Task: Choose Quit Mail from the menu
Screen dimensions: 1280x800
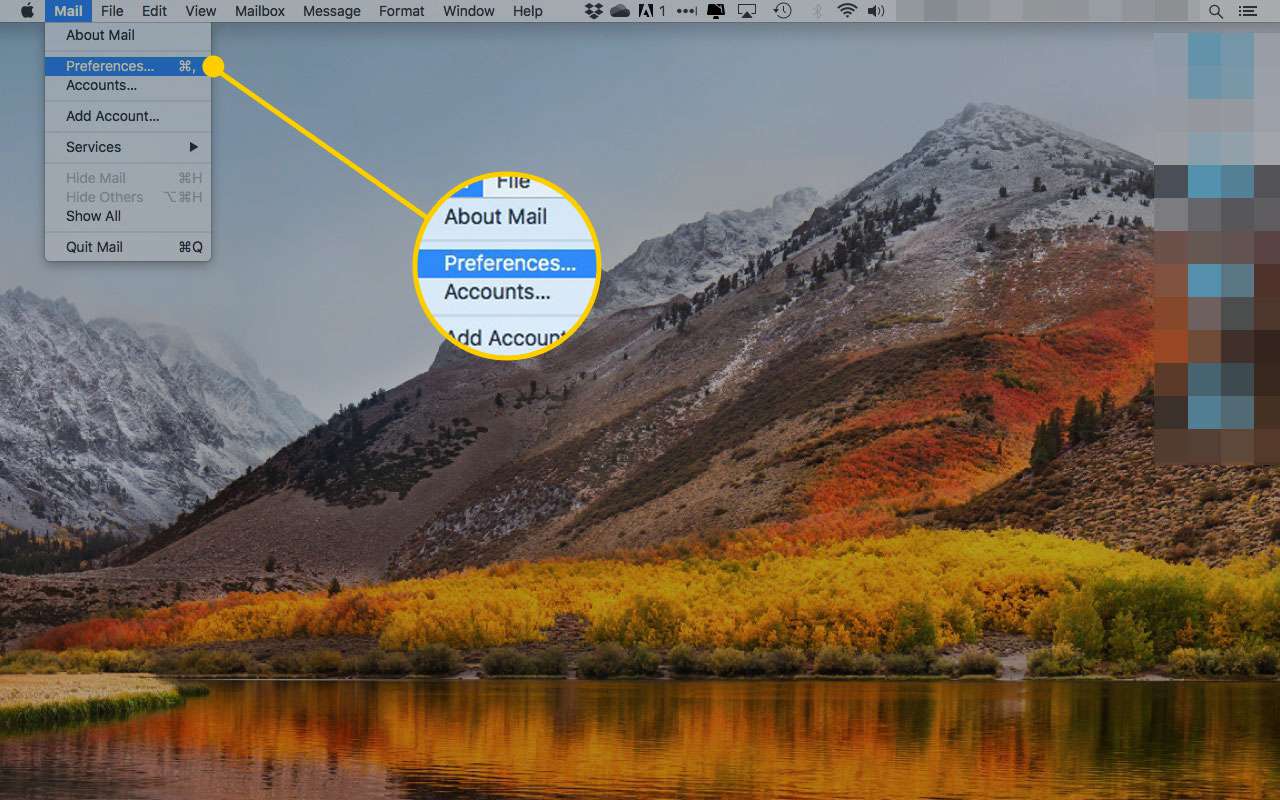Action: click(128, 247)
